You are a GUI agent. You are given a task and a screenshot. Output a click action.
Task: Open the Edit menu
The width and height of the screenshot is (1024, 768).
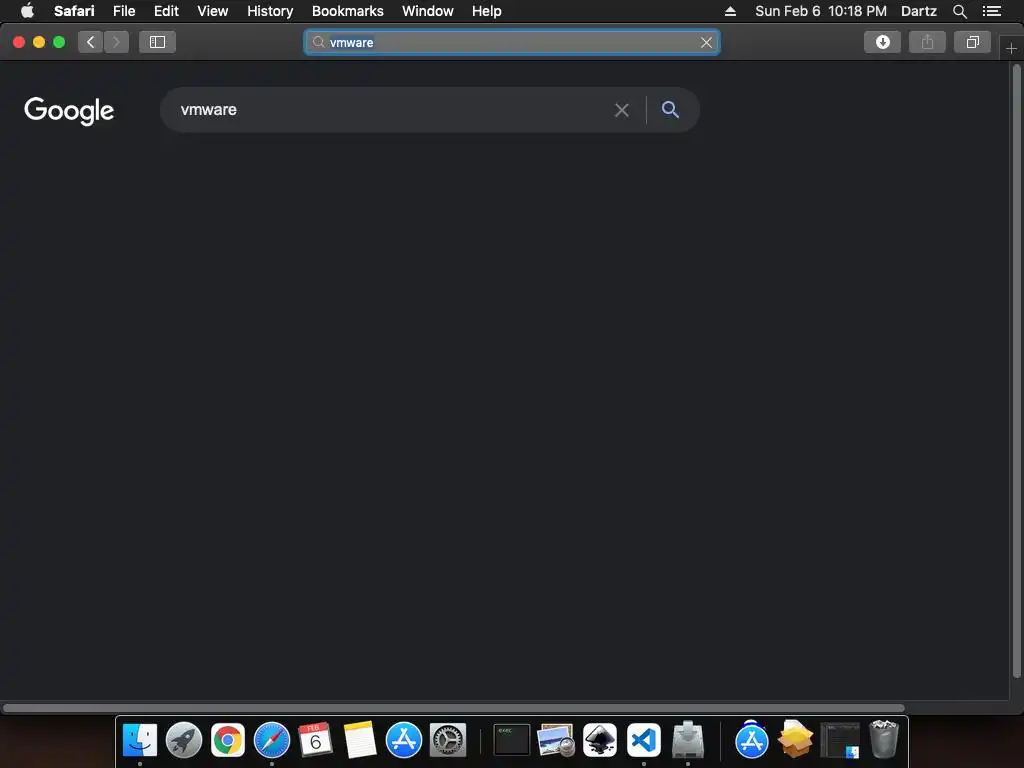(166, 11)
